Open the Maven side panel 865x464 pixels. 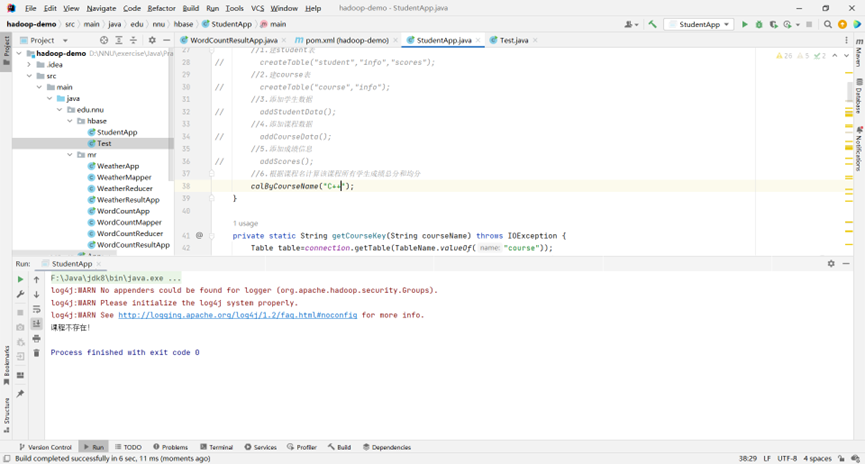coord(859,53)
